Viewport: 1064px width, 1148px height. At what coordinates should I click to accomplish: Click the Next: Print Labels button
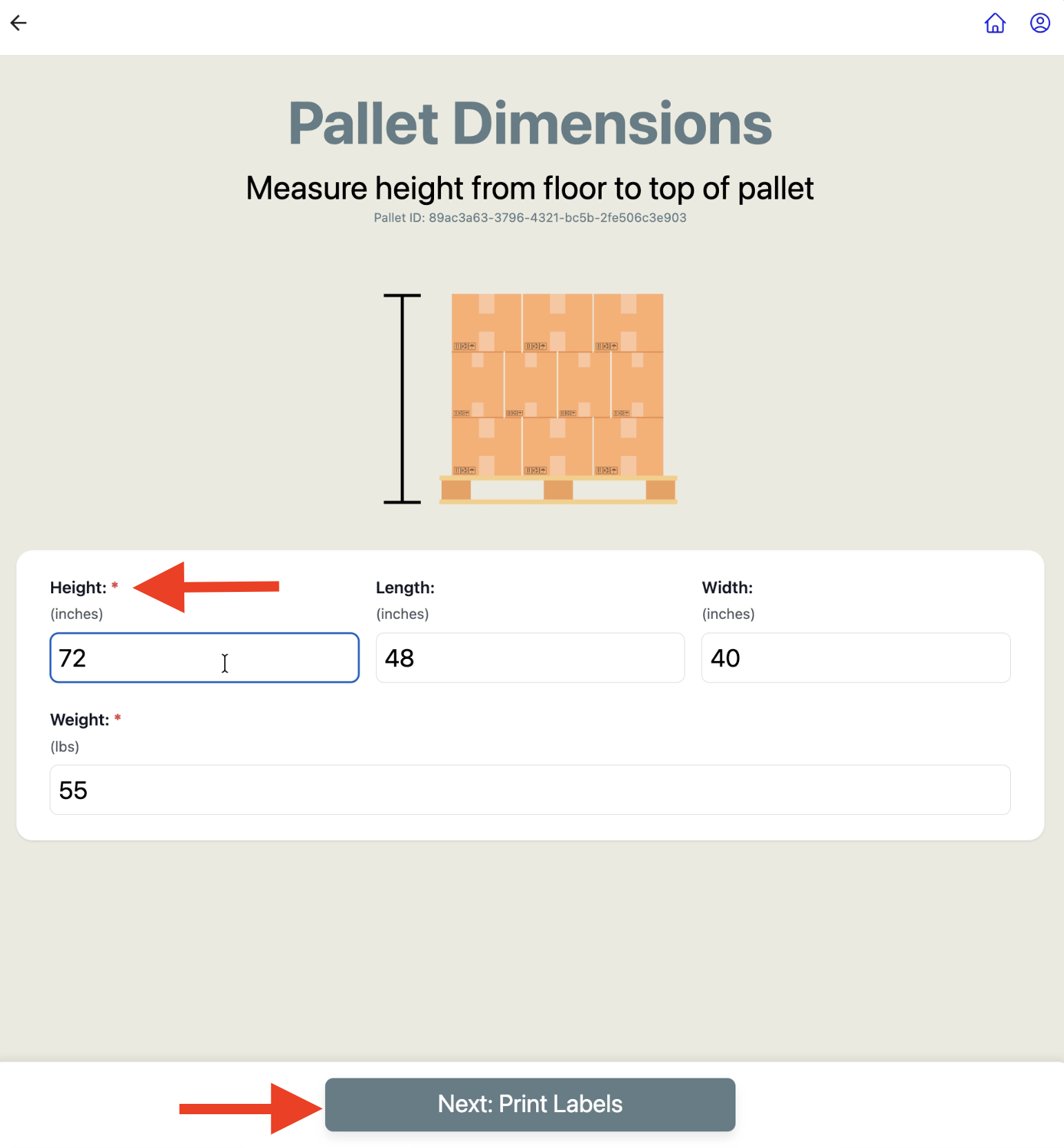pos(530,1104)
